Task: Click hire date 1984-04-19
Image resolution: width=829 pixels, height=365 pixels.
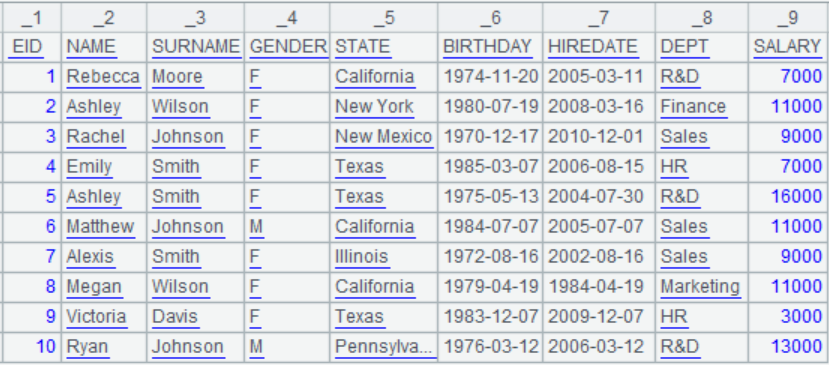Action: (599, 287)
